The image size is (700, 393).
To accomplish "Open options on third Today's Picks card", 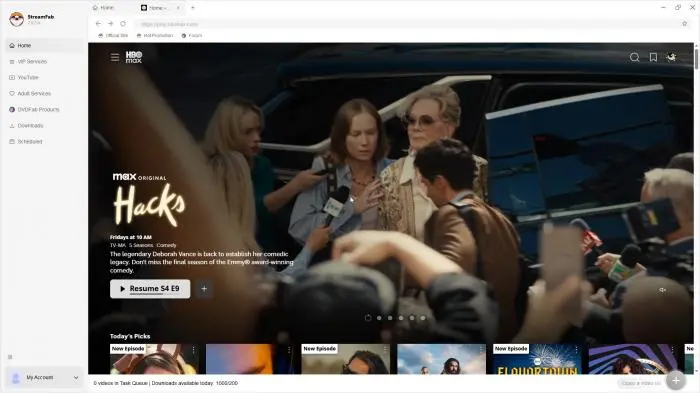I will tap(385, 349).
